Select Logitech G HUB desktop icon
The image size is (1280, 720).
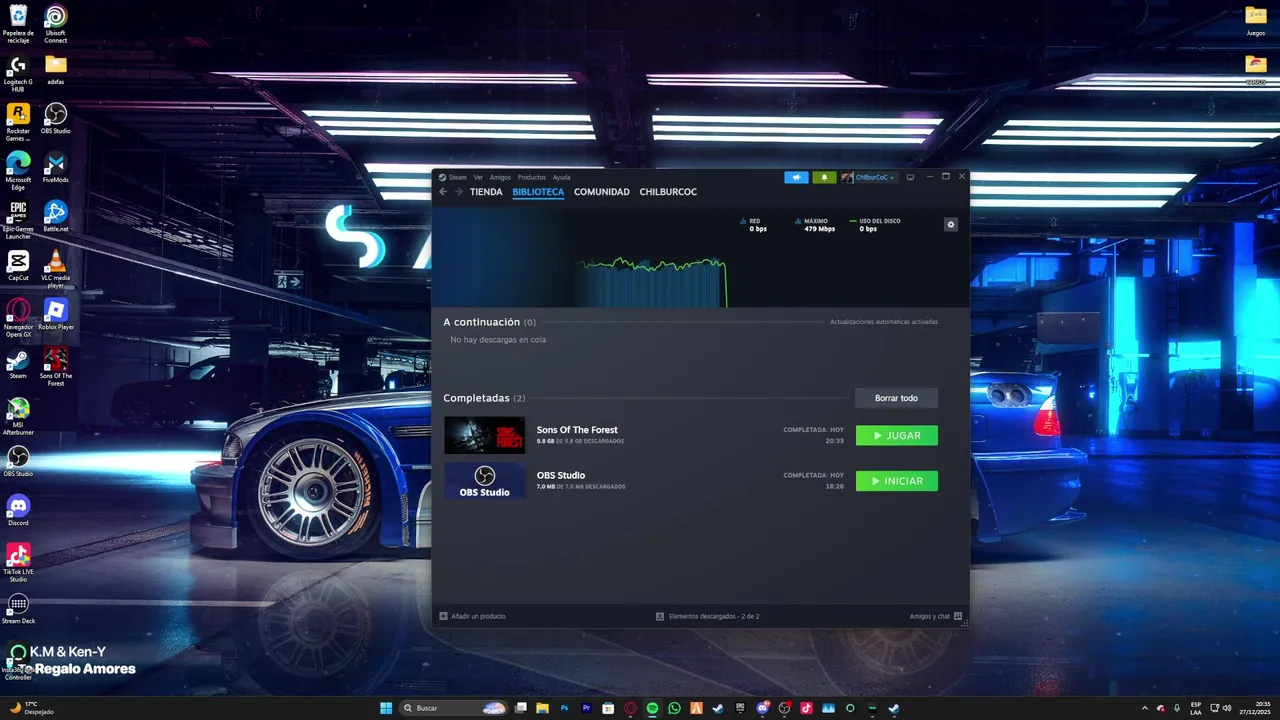[x=18, y=73]
